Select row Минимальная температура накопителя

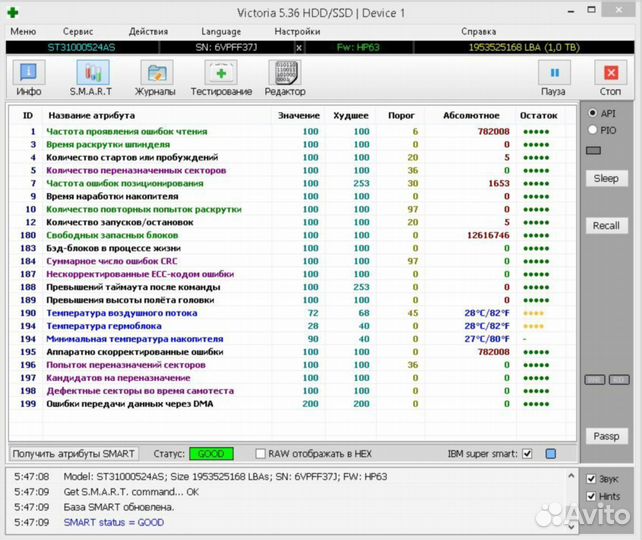point(292,339)
